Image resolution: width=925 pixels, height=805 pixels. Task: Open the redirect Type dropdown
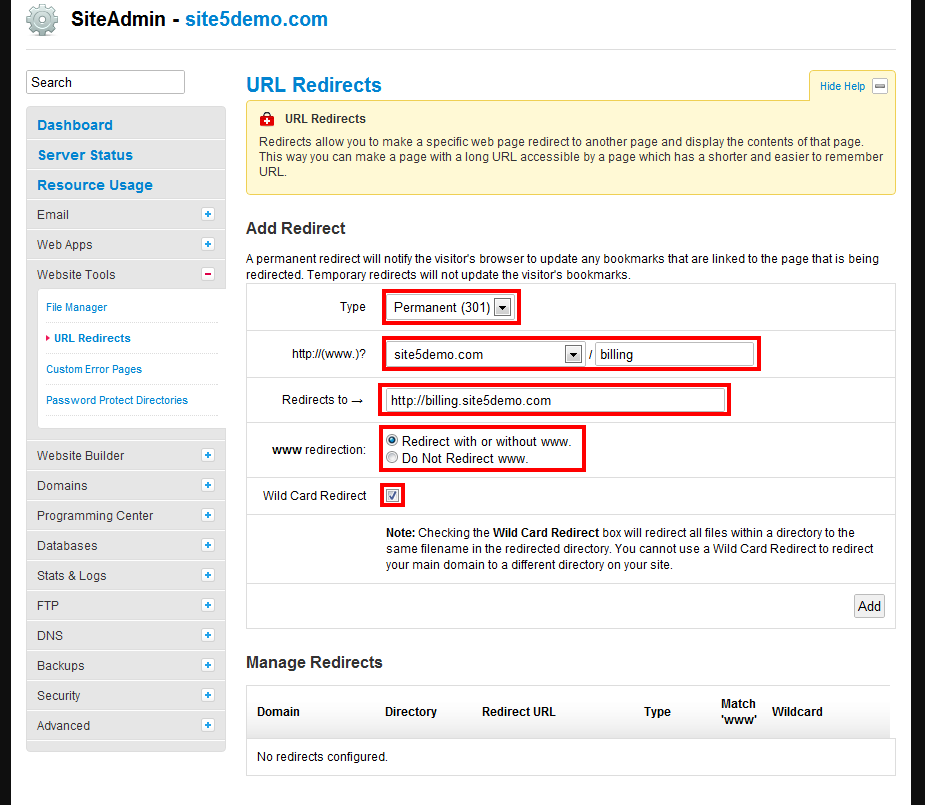[451, 307]
